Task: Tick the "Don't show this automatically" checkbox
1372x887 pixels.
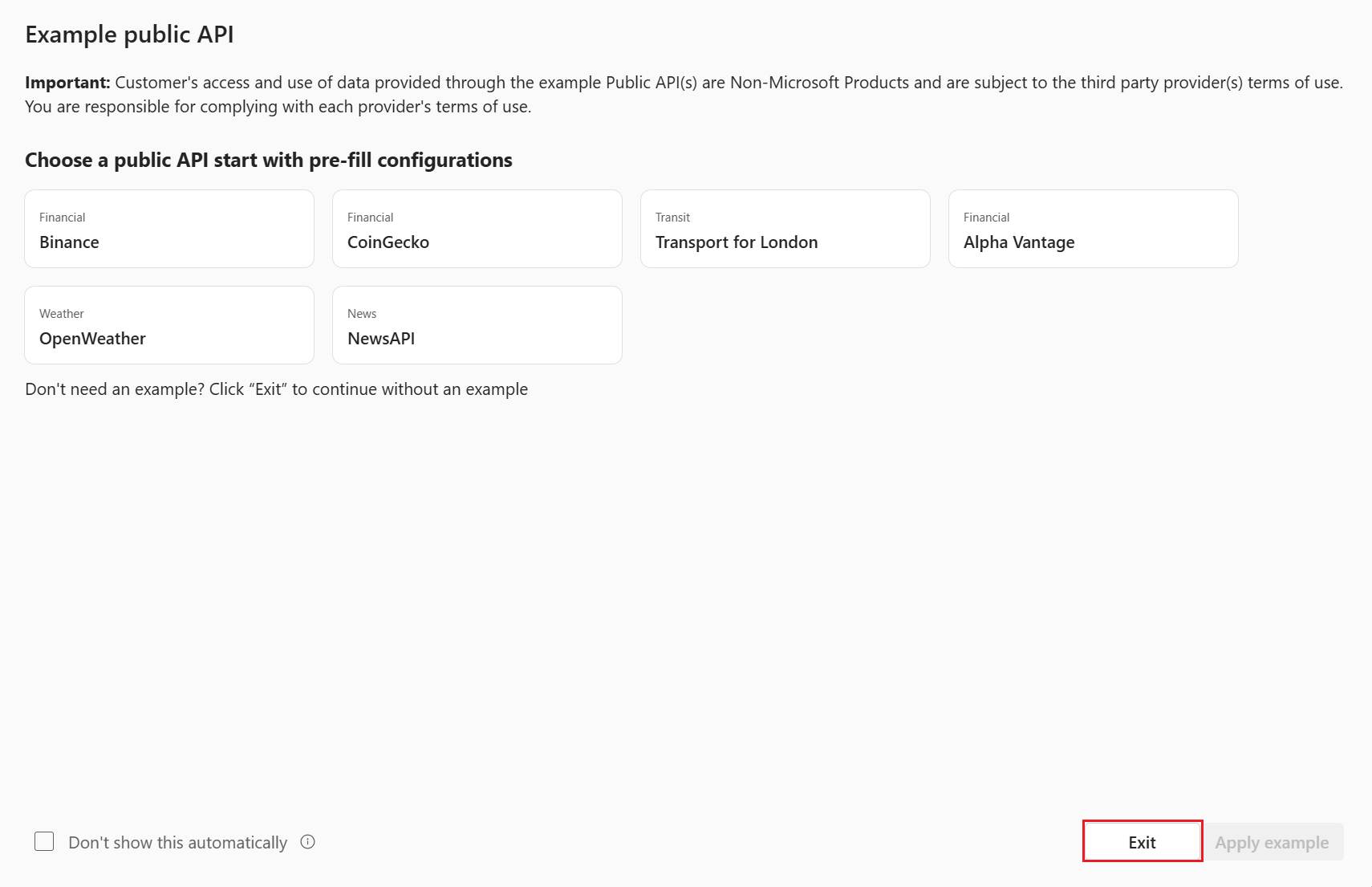Action: [x=44, y=842]
